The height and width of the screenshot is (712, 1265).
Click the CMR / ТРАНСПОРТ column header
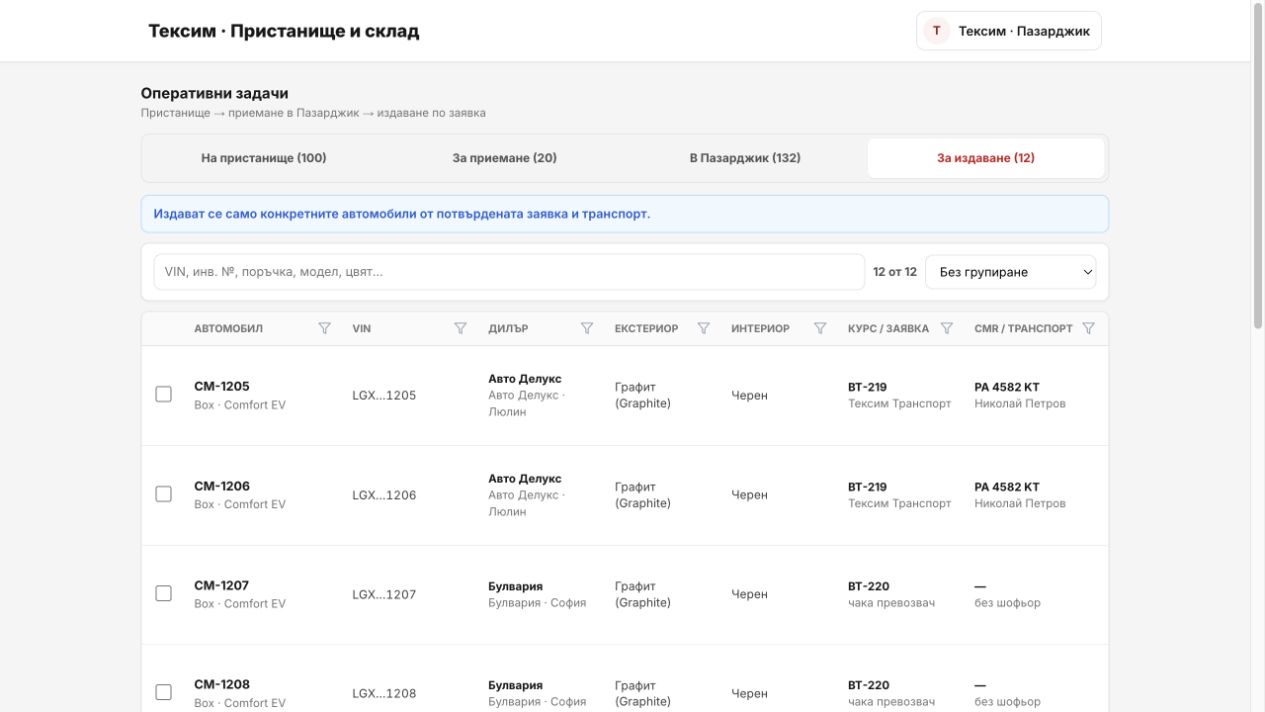point(1023,328)
